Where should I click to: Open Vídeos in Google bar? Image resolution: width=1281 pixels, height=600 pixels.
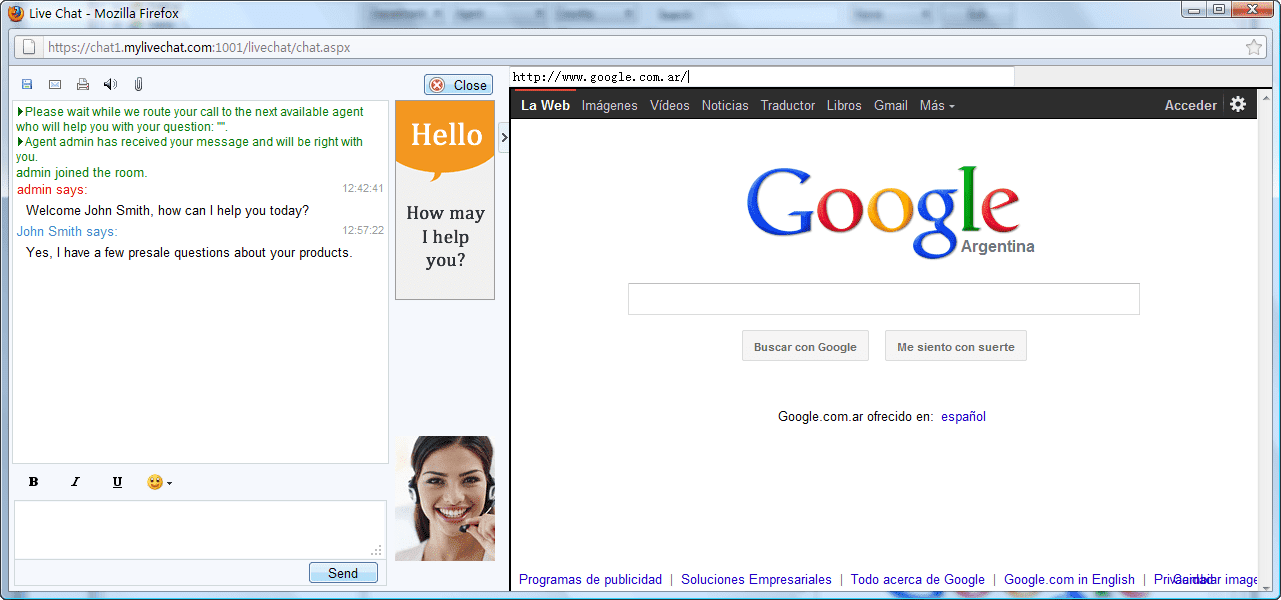click(x=669, y=105)
